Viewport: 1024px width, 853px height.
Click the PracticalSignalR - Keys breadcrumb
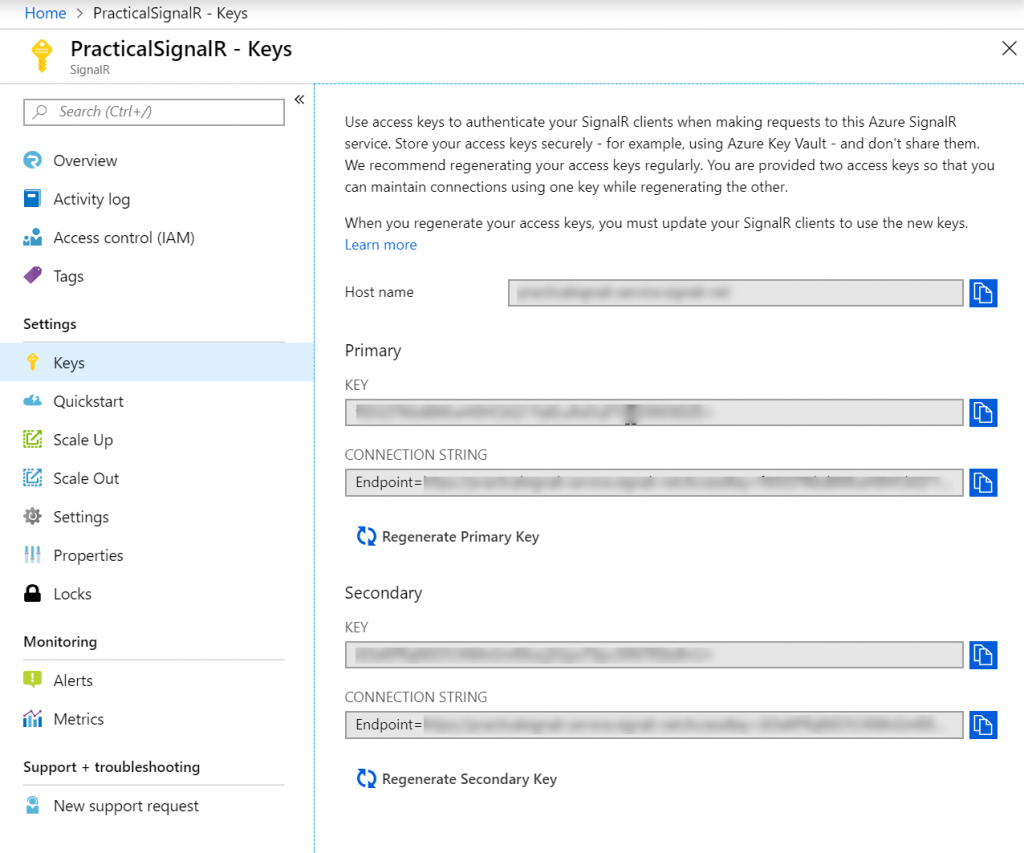point(170,13)
